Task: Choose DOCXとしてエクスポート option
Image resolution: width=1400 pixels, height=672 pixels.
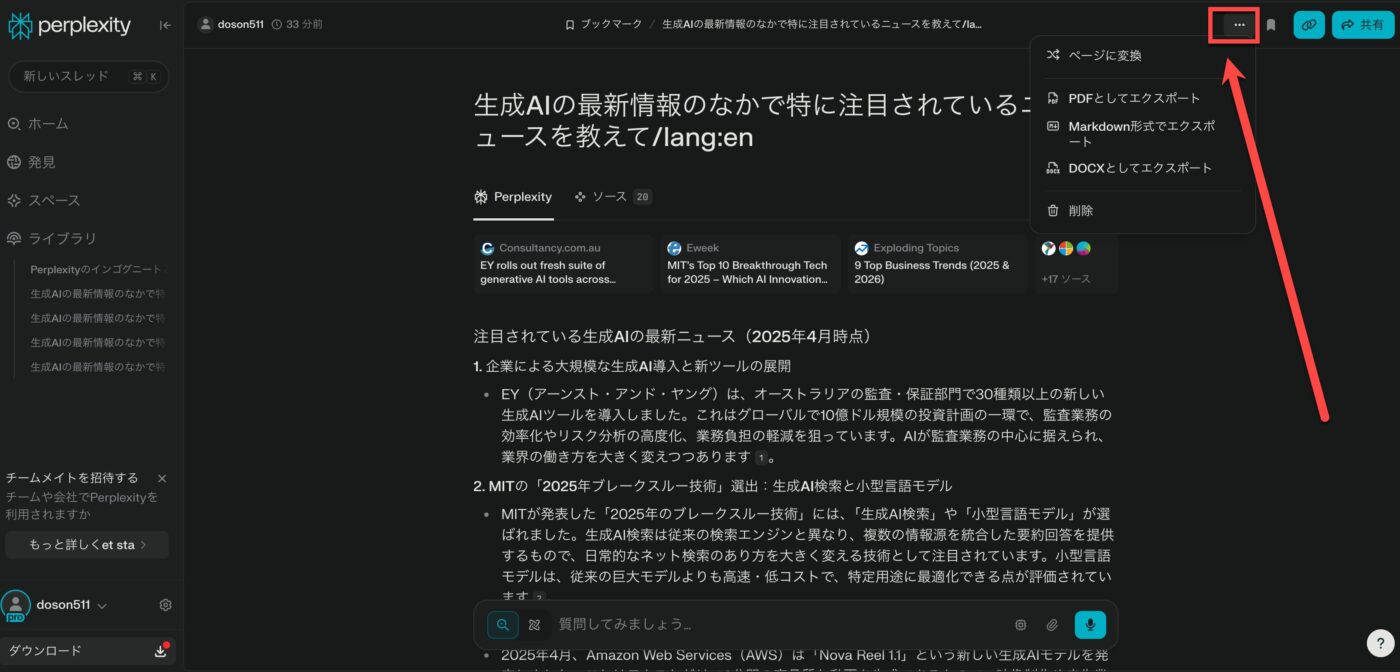Action: pos(1139,168)
